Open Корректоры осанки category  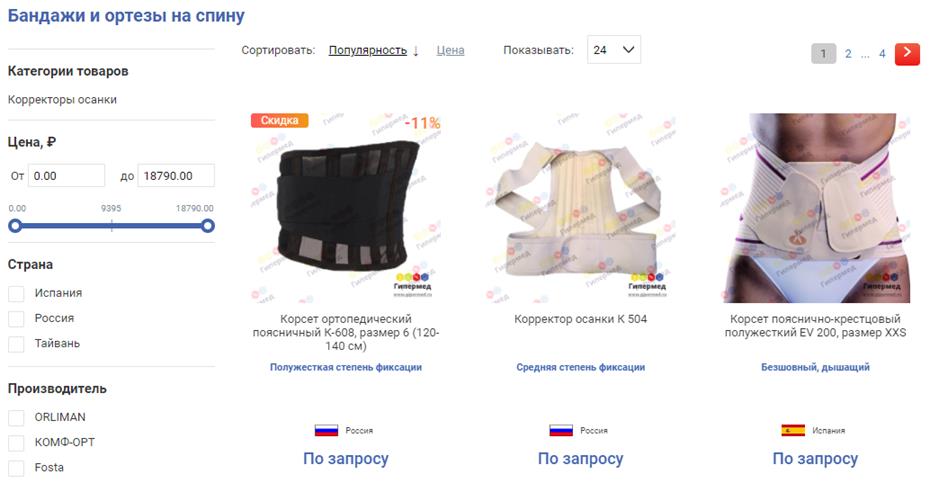pyautogui.click(x=62, y=100)
